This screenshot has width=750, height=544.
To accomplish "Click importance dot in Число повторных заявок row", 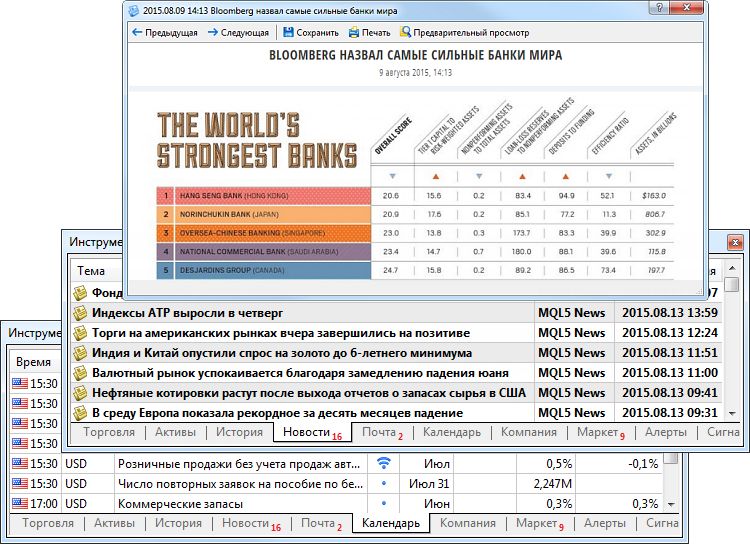I will [384, 483].
